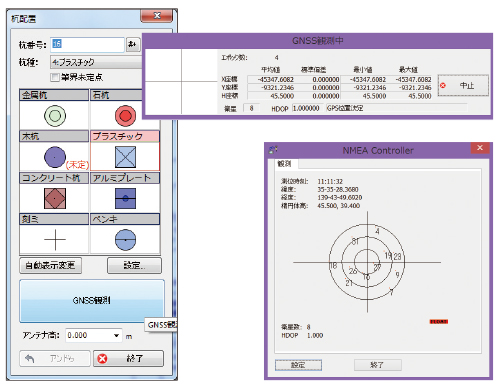Click the satellite count field showing 8
Image resolution: width=500 pixels, height=390 pixels.
(x=251, y=108)
